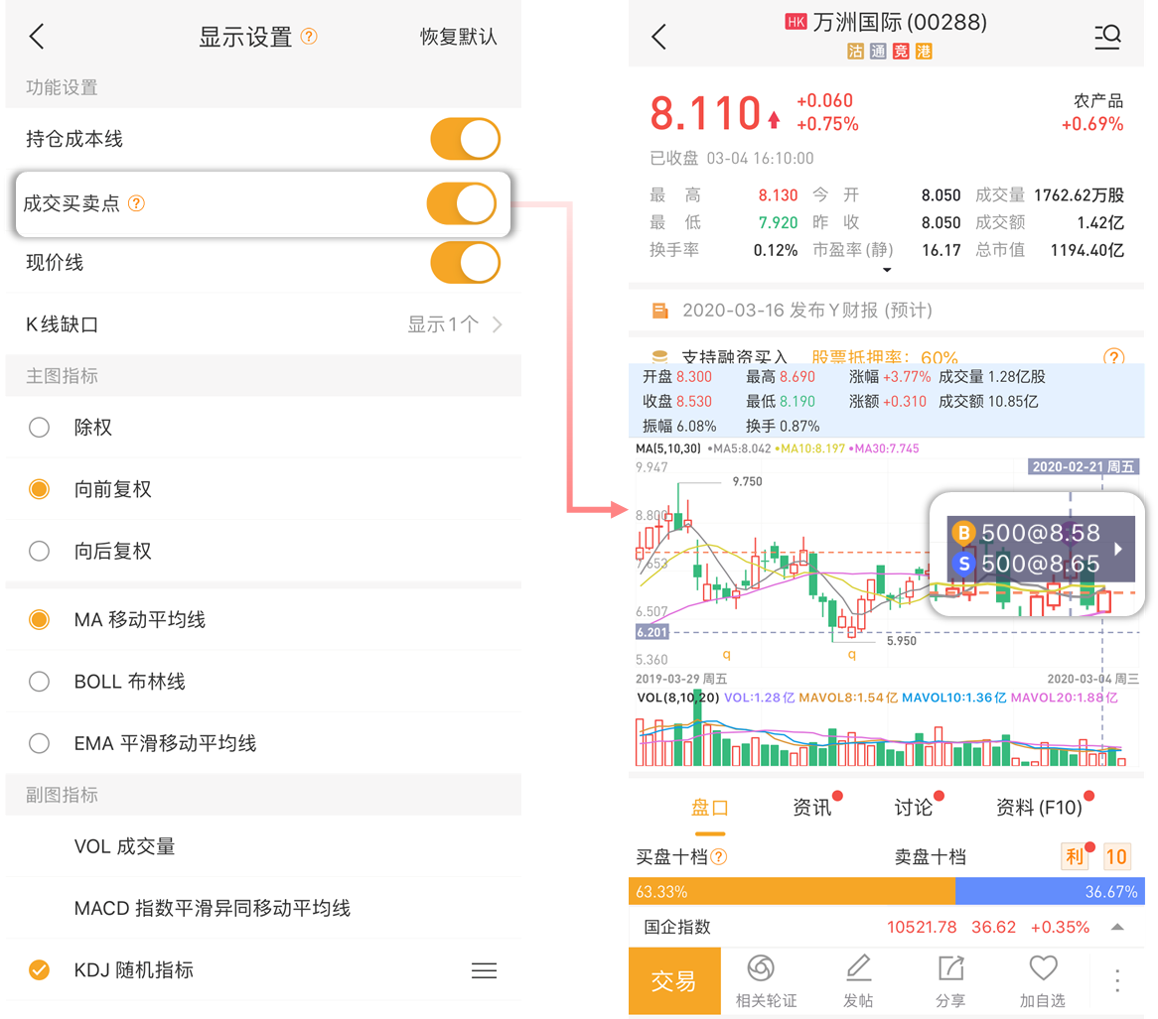Toggle the 现价线 switch

click(465, 263)
